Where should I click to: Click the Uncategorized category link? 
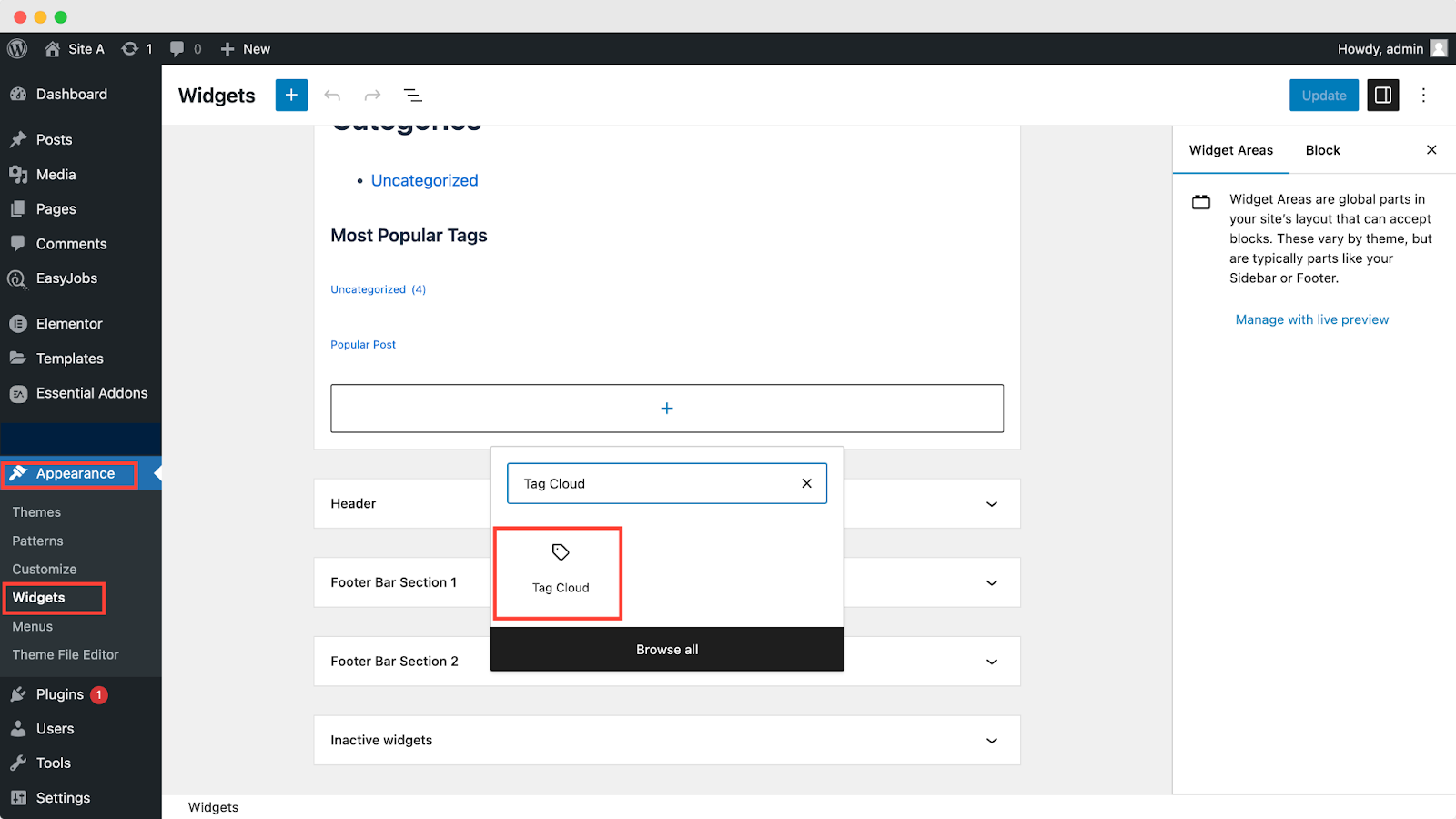424,180
